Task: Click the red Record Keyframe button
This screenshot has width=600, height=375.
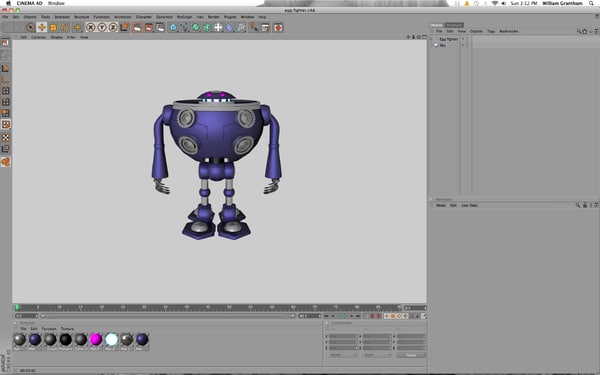Action: coord(372,316)
